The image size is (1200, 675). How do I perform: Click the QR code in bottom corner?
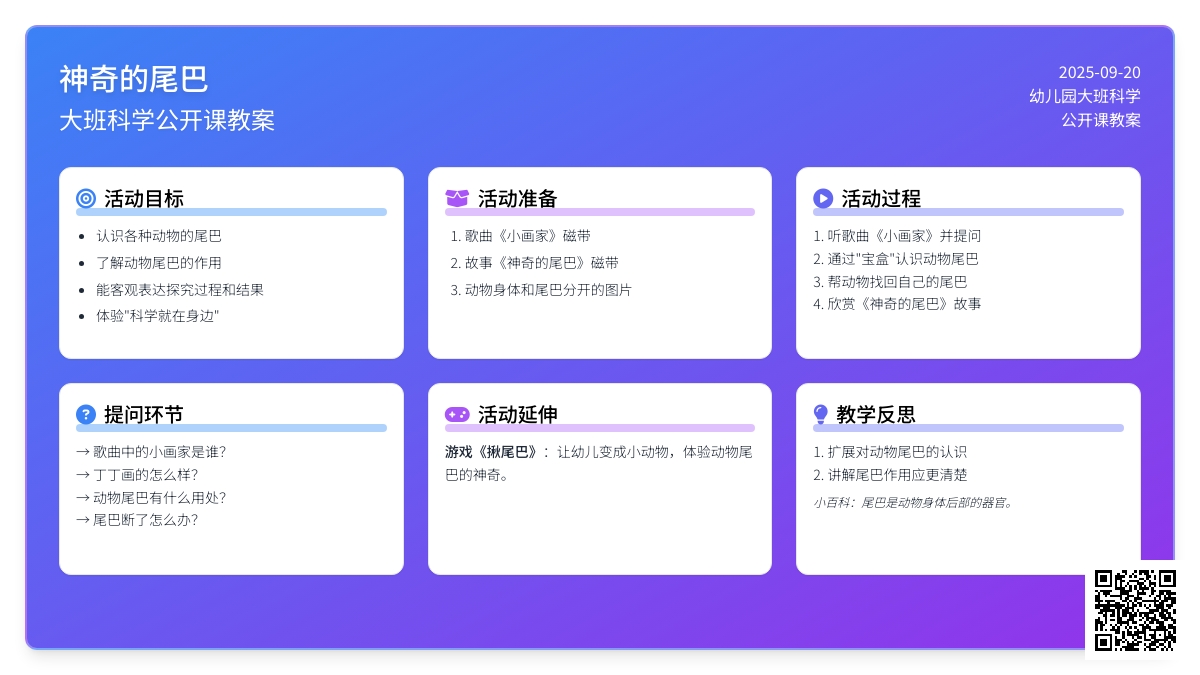(1135, 610)
